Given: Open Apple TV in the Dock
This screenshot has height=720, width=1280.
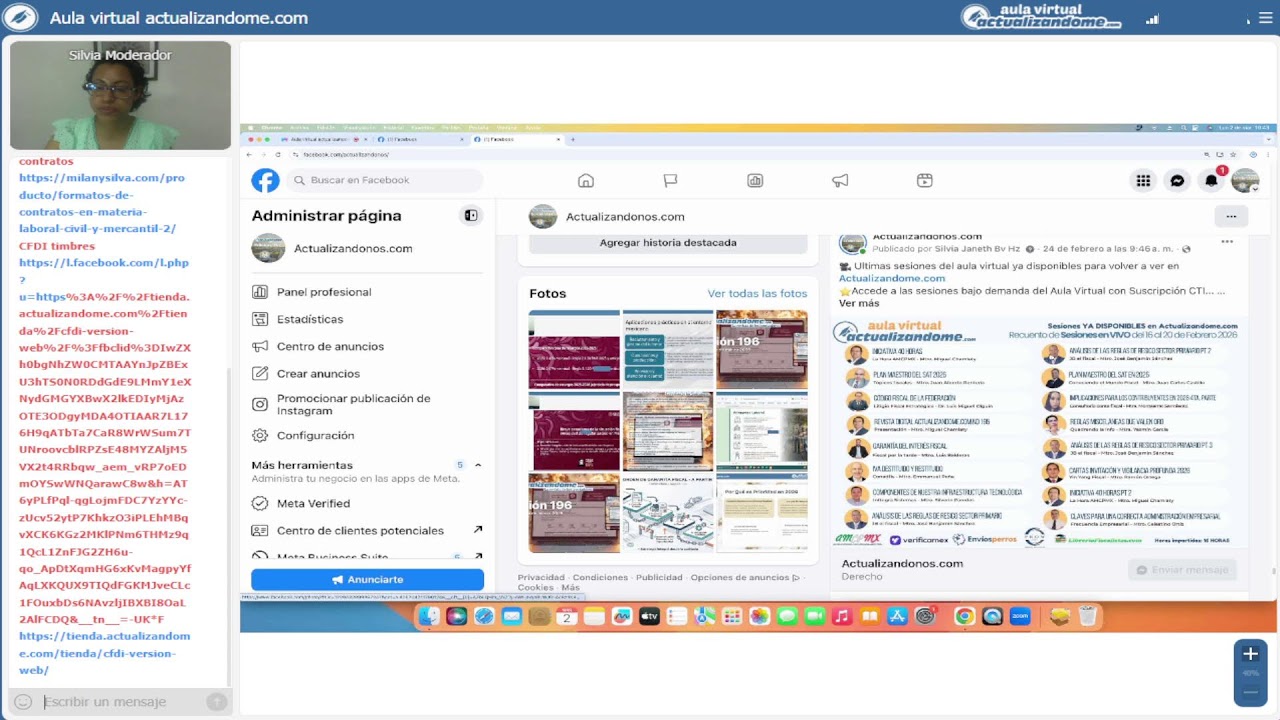Looking at the screenshot, I should (x=649, y=617).
